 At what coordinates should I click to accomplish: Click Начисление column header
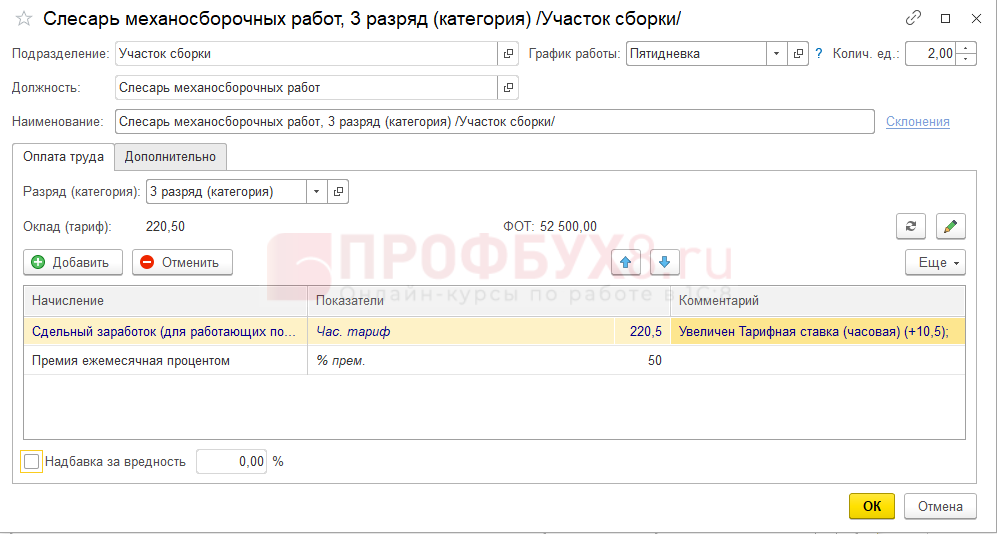(165, 301)
